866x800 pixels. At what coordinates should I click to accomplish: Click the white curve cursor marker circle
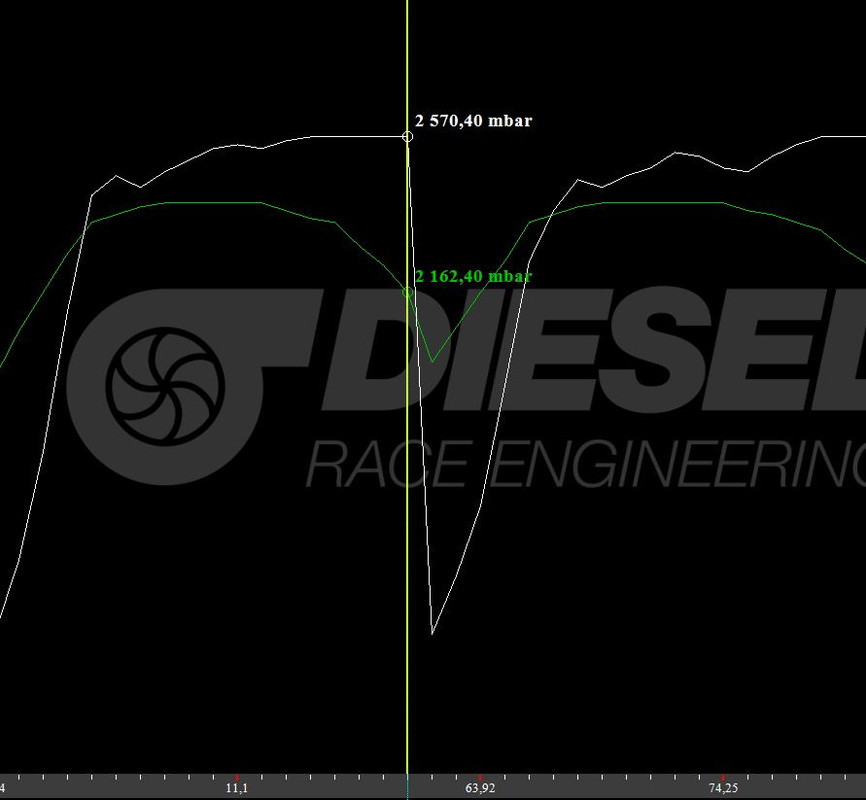407,136
